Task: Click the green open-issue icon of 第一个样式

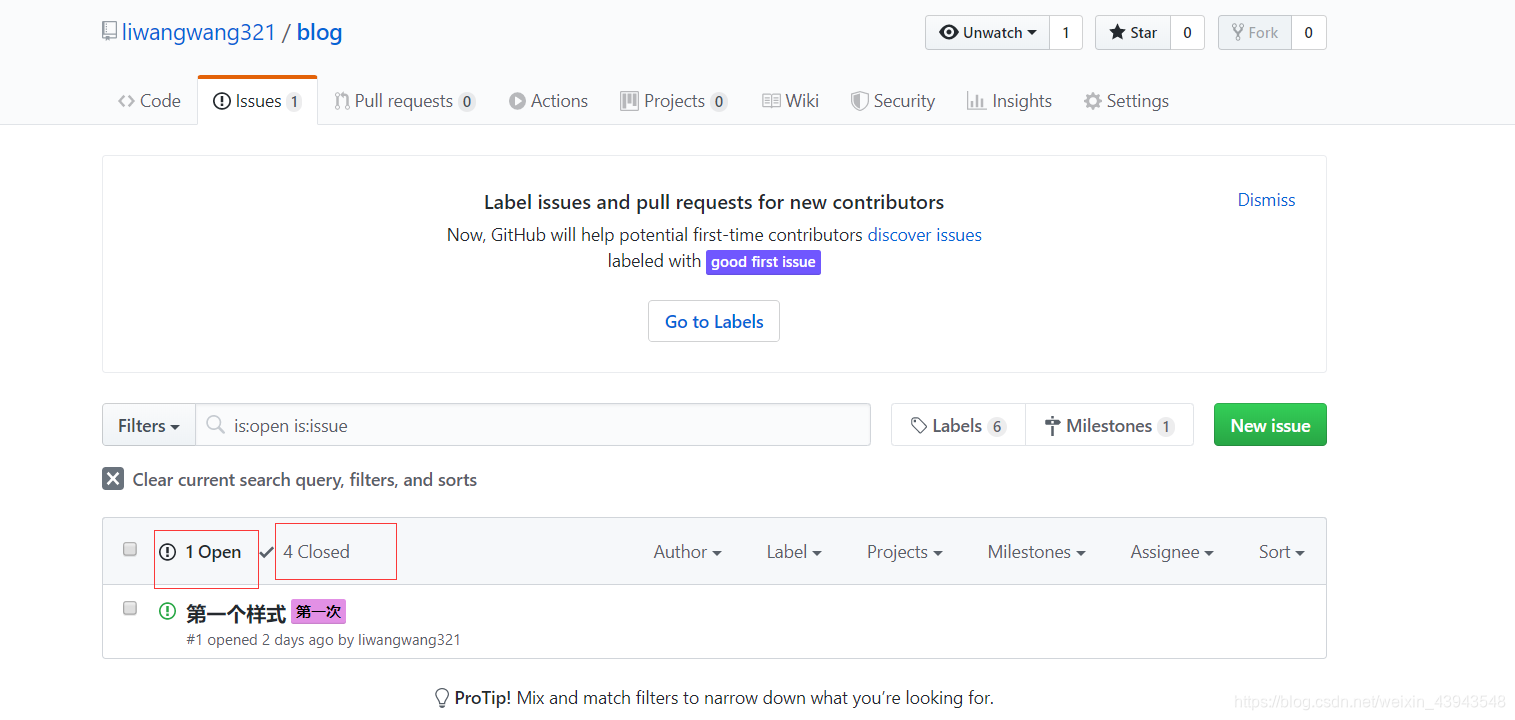Action: (x=168, y=611)
